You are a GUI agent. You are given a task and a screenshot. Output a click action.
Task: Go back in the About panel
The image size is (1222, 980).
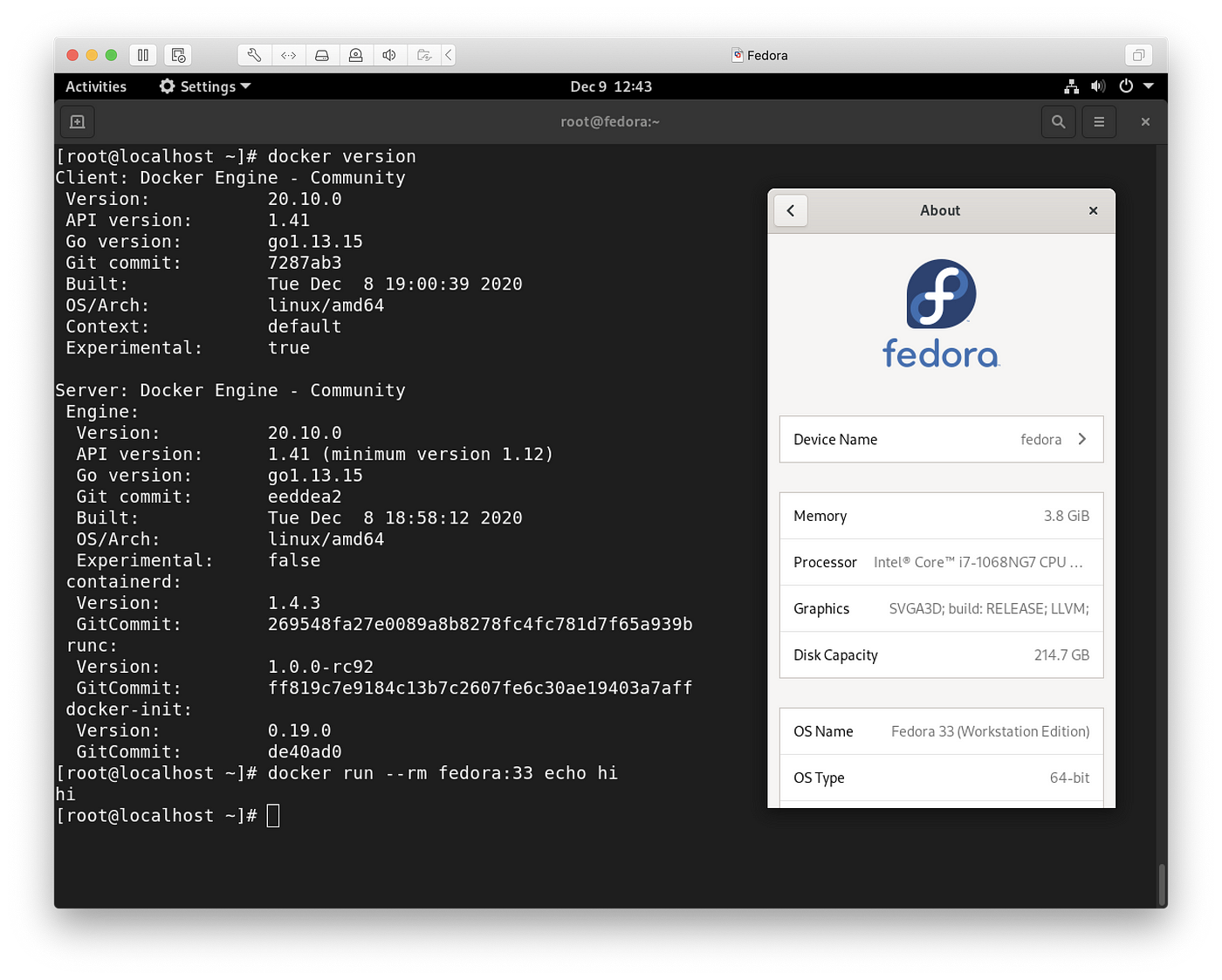[791, 210]
